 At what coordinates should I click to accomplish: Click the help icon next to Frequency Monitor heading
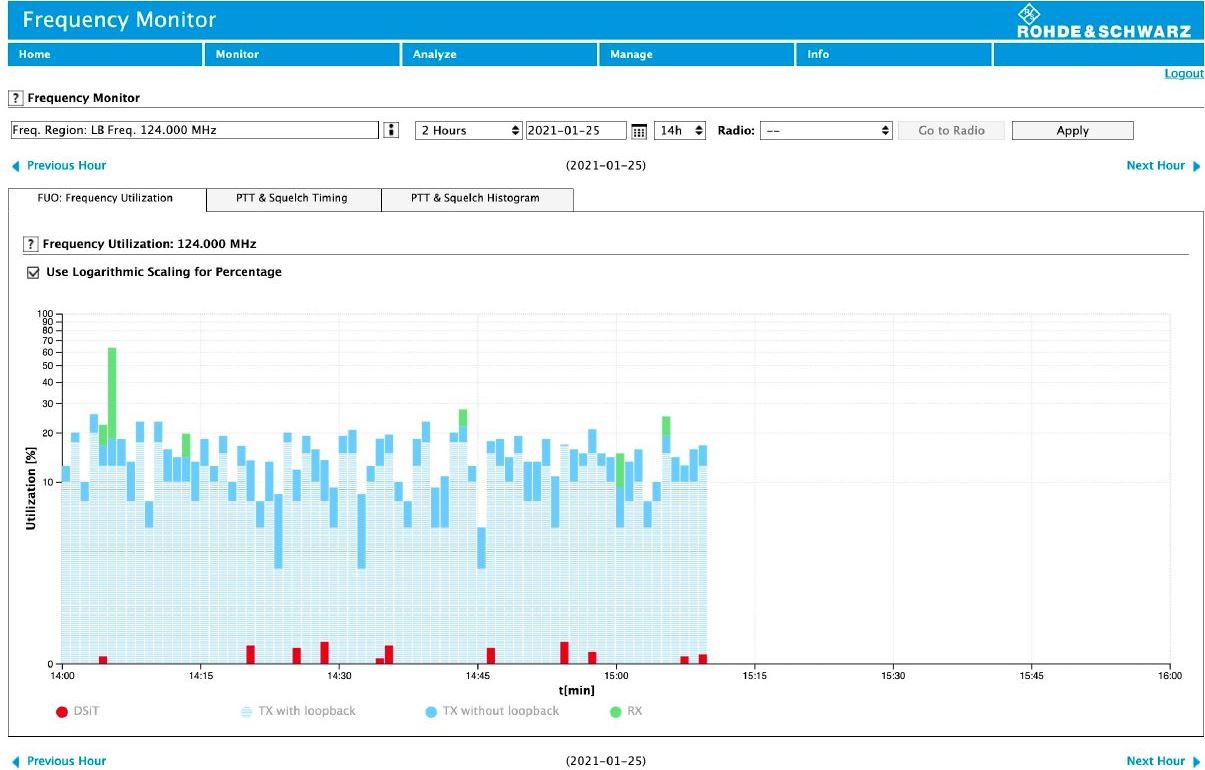(x=16, y=98)
